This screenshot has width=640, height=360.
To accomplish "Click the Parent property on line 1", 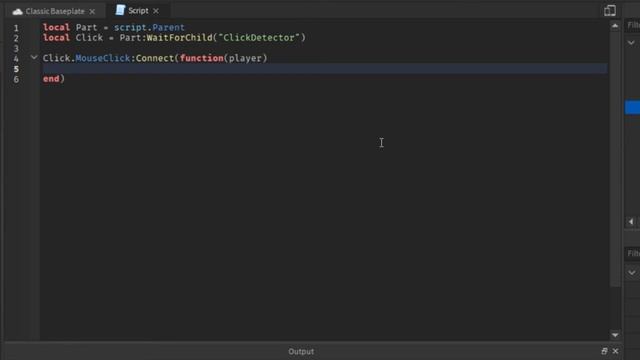I will point(169,27).
